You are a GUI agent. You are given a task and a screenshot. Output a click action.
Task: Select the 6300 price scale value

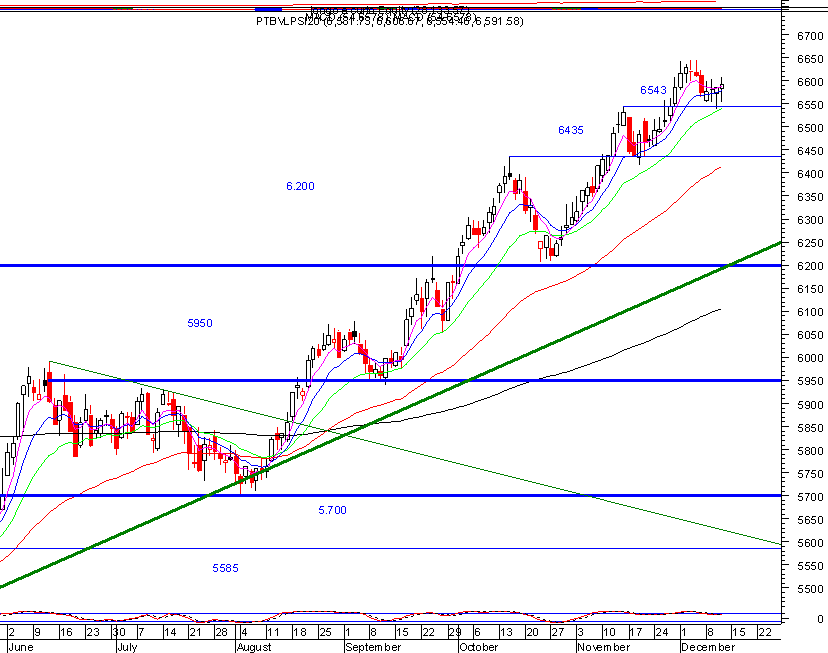point(810,220)
